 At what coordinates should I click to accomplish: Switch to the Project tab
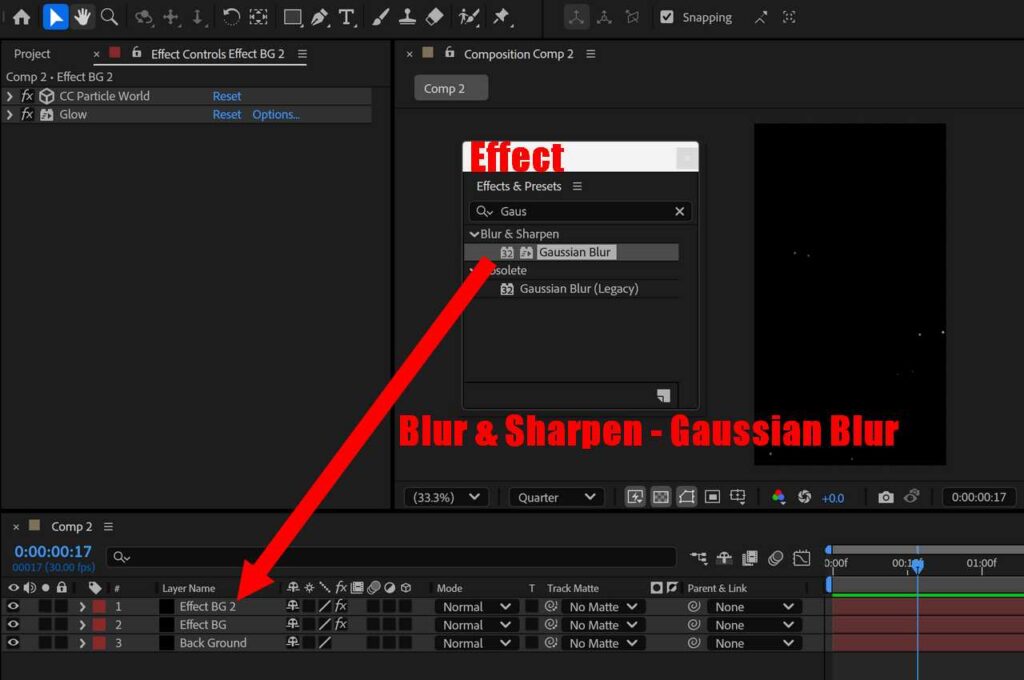pyautogui.click(x=32, y=54)
